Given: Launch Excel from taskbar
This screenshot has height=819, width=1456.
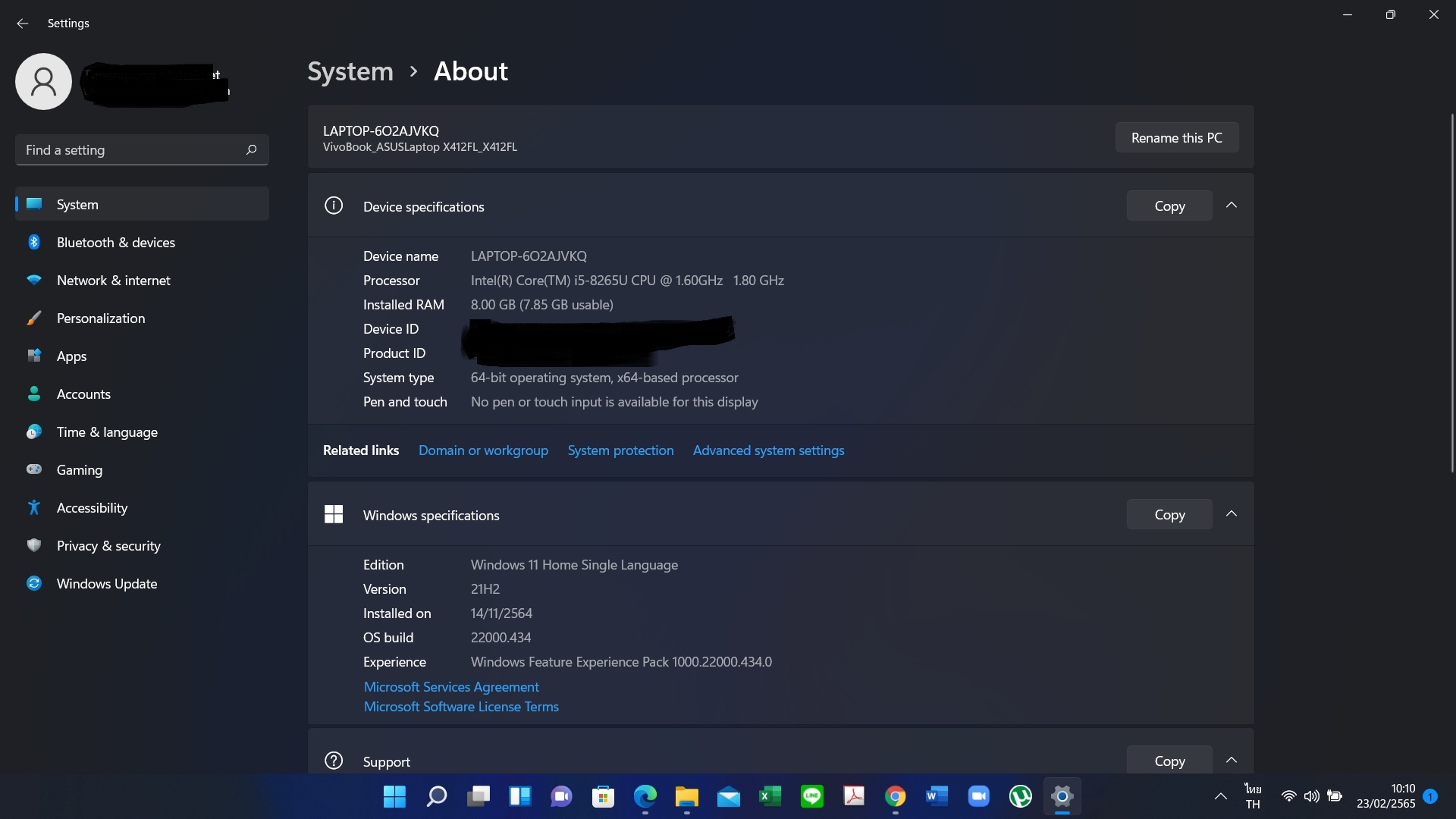Looking at the screenshot, I should (x=770, y=797).
